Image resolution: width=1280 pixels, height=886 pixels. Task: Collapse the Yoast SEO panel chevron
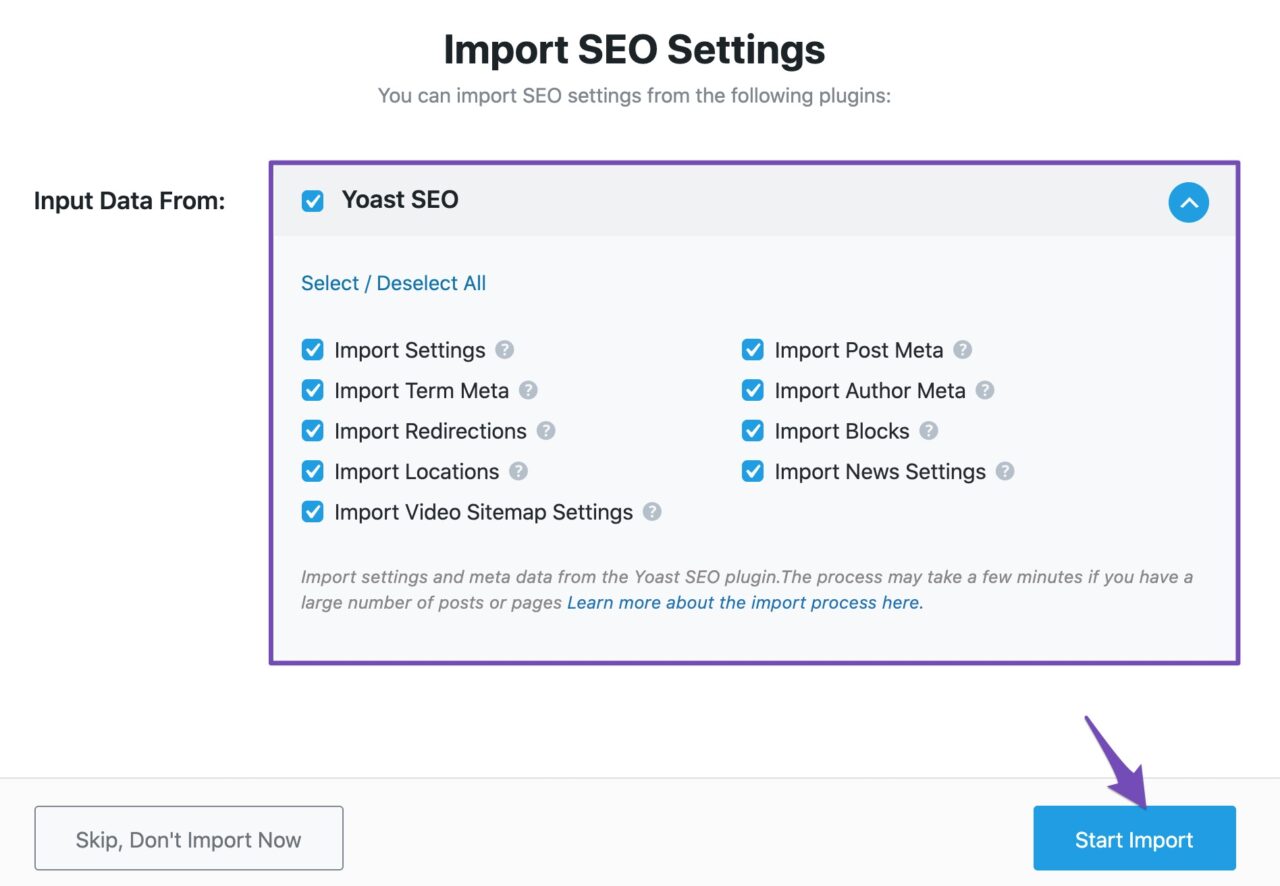1188,203
